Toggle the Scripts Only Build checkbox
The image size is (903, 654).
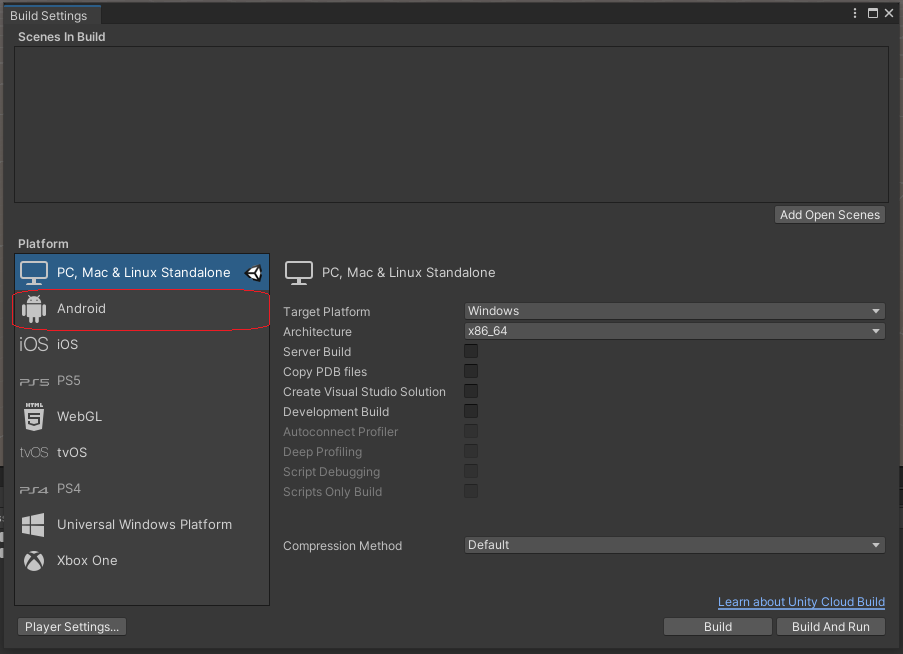click(x=471, y=492)
